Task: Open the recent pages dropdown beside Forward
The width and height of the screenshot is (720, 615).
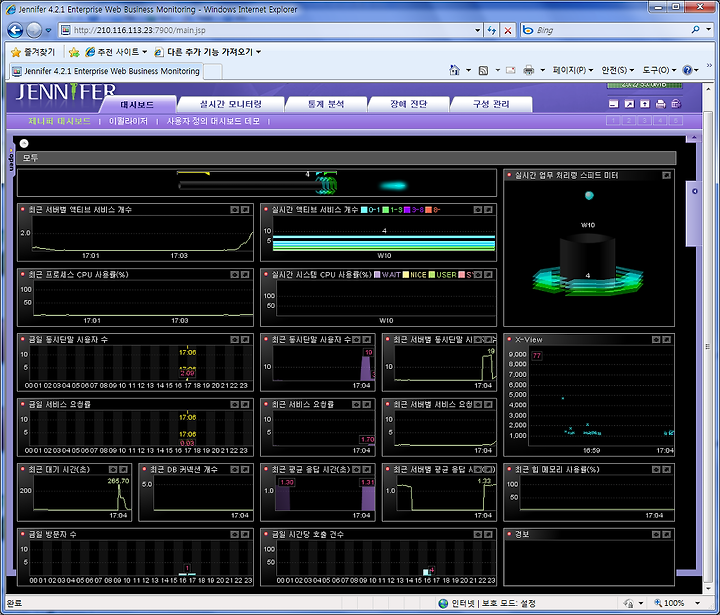Action: tap(48, 30)
